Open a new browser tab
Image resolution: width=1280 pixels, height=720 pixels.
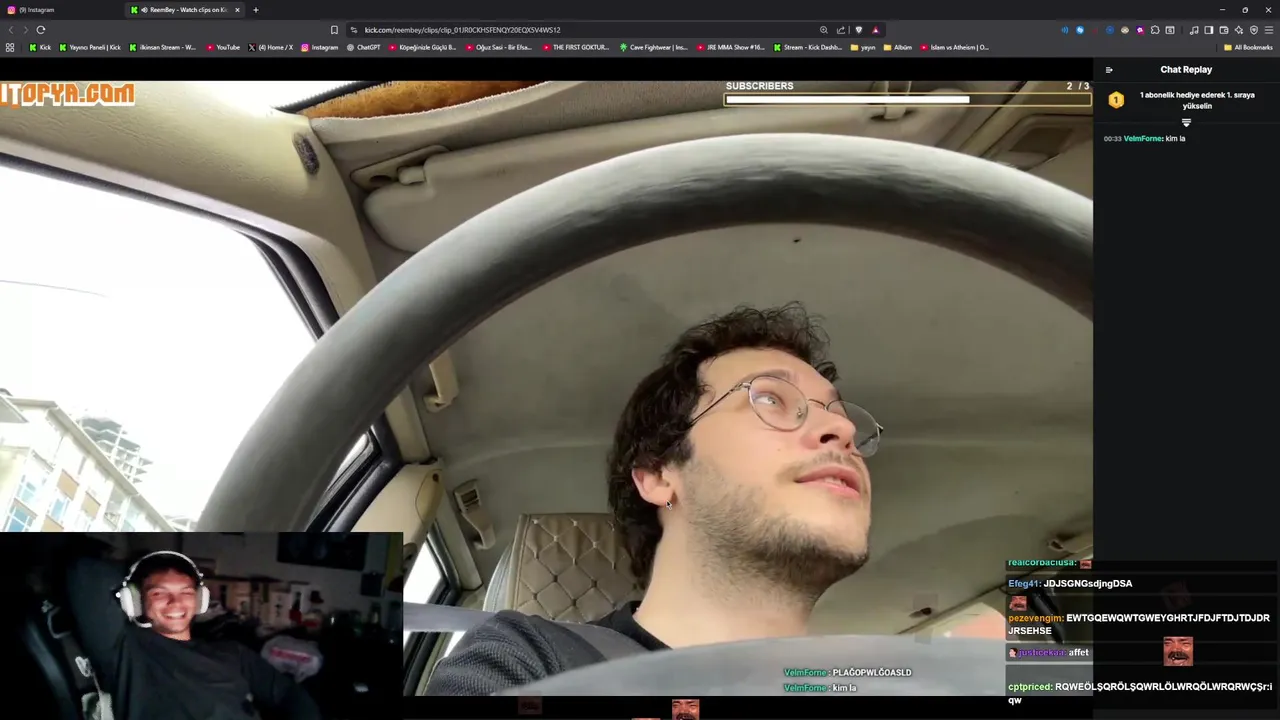[255, 10]
